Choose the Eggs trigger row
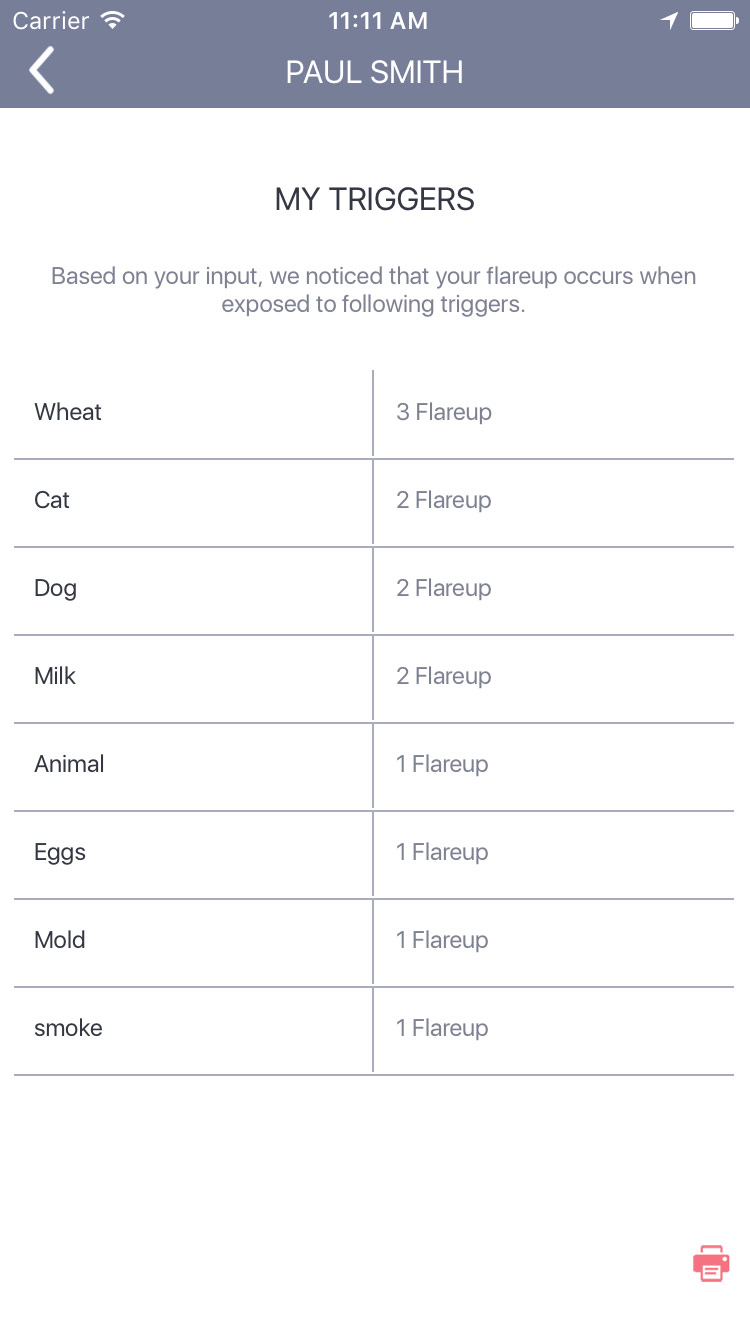750x1334 pixels. point(374,854)
